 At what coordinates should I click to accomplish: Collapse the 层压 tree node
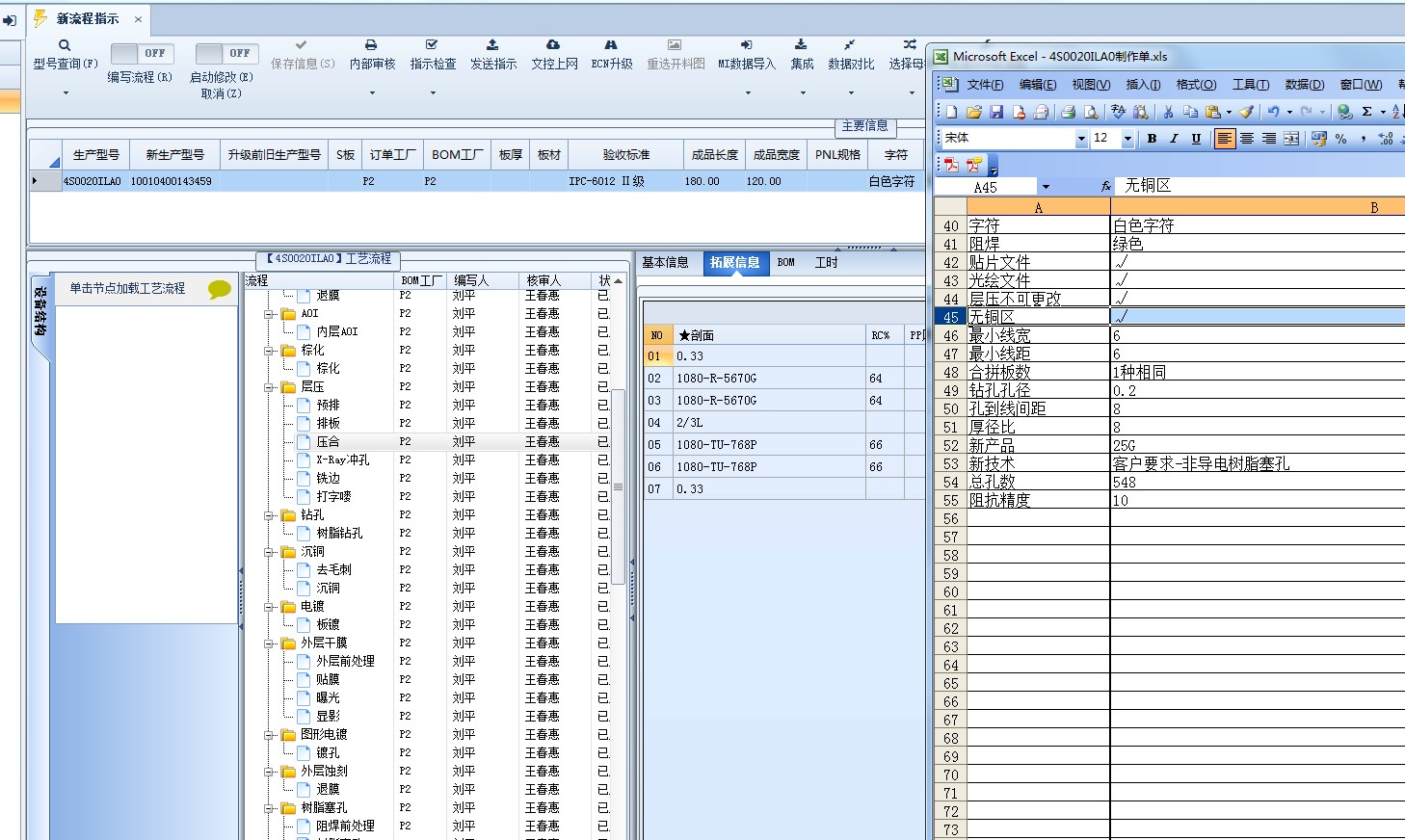pyautogui.click(x=270, y=387)
